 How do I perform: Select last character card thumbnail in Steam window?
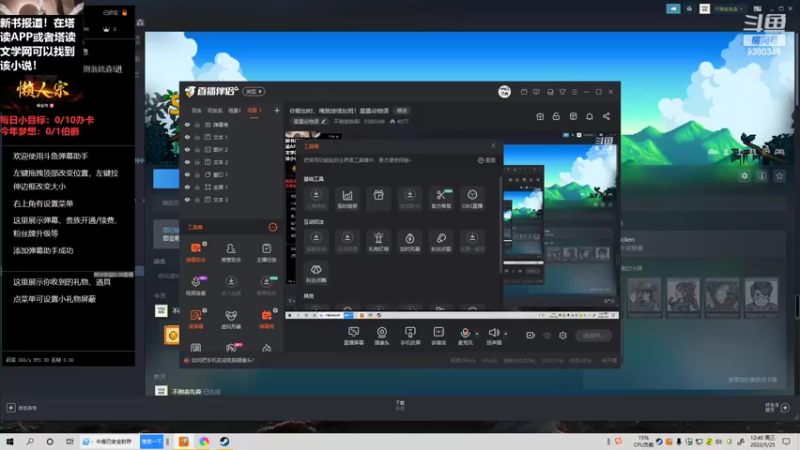pos(761,298)
